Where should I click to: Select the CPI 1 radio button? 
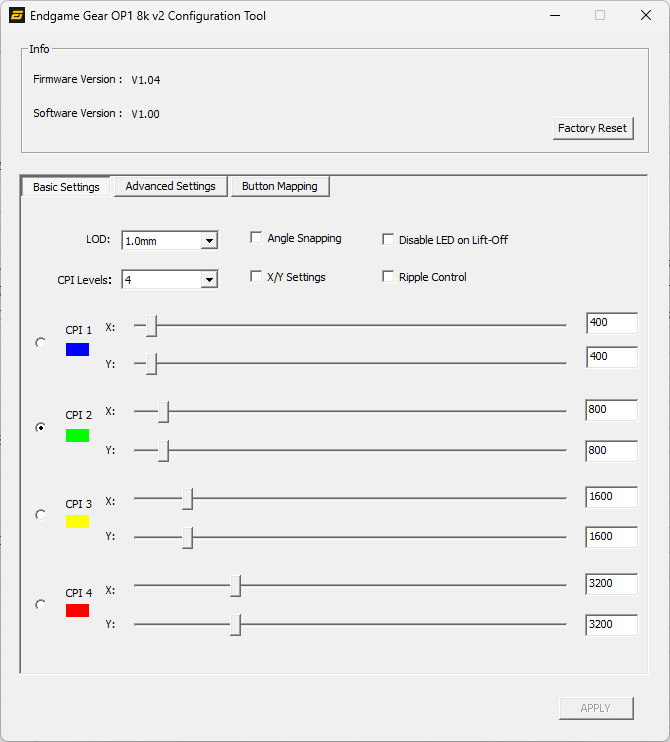click(40, 342)
